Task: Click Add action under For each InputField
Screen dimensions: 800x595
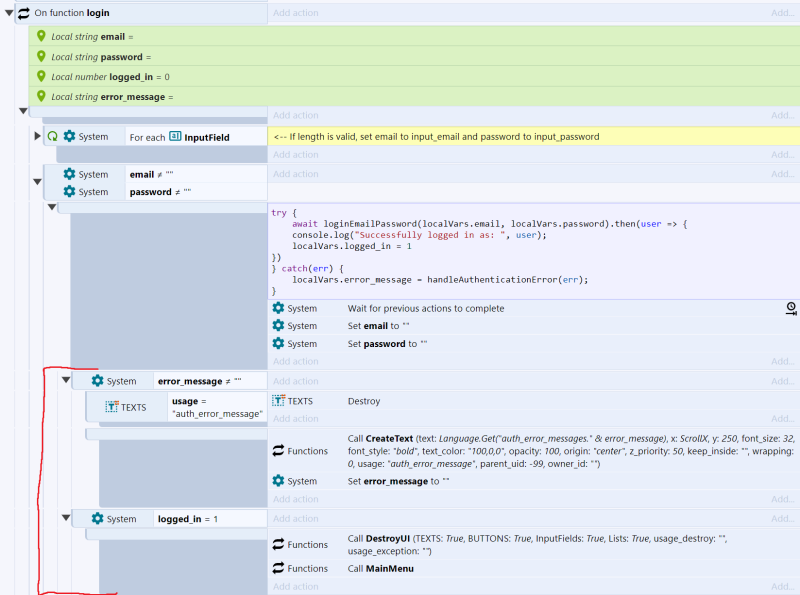Action: (x=295, y=155)
